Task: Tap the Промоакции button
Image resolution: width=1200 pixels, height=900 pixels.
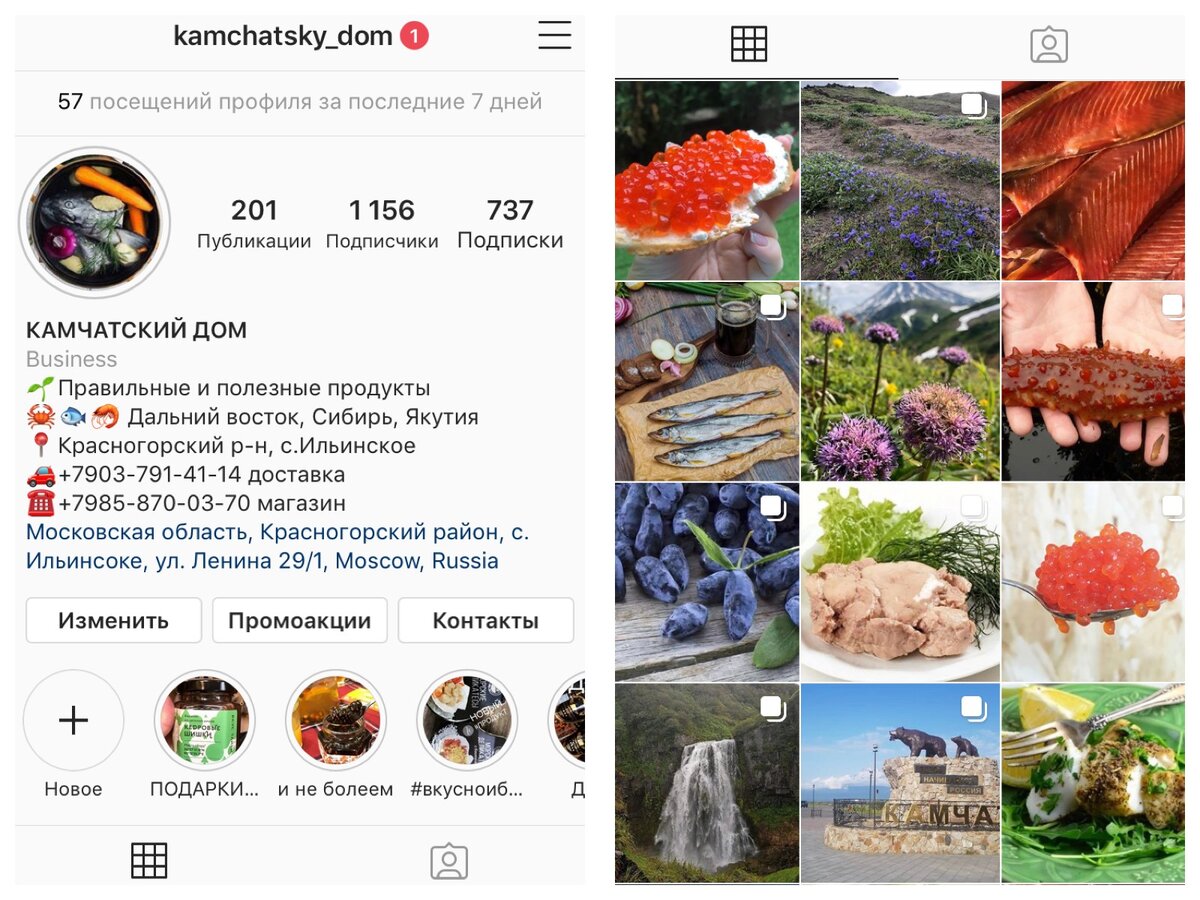Action: (300, 620)
